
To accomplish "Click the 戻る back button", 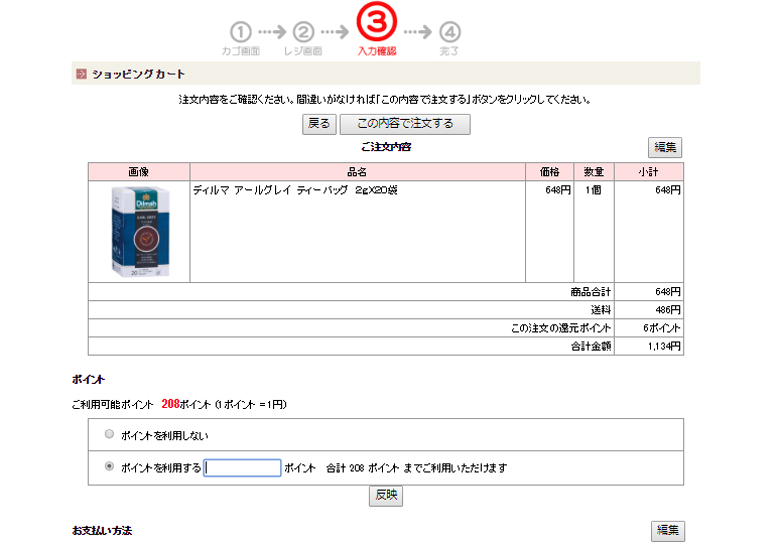I will pos(319,124).
